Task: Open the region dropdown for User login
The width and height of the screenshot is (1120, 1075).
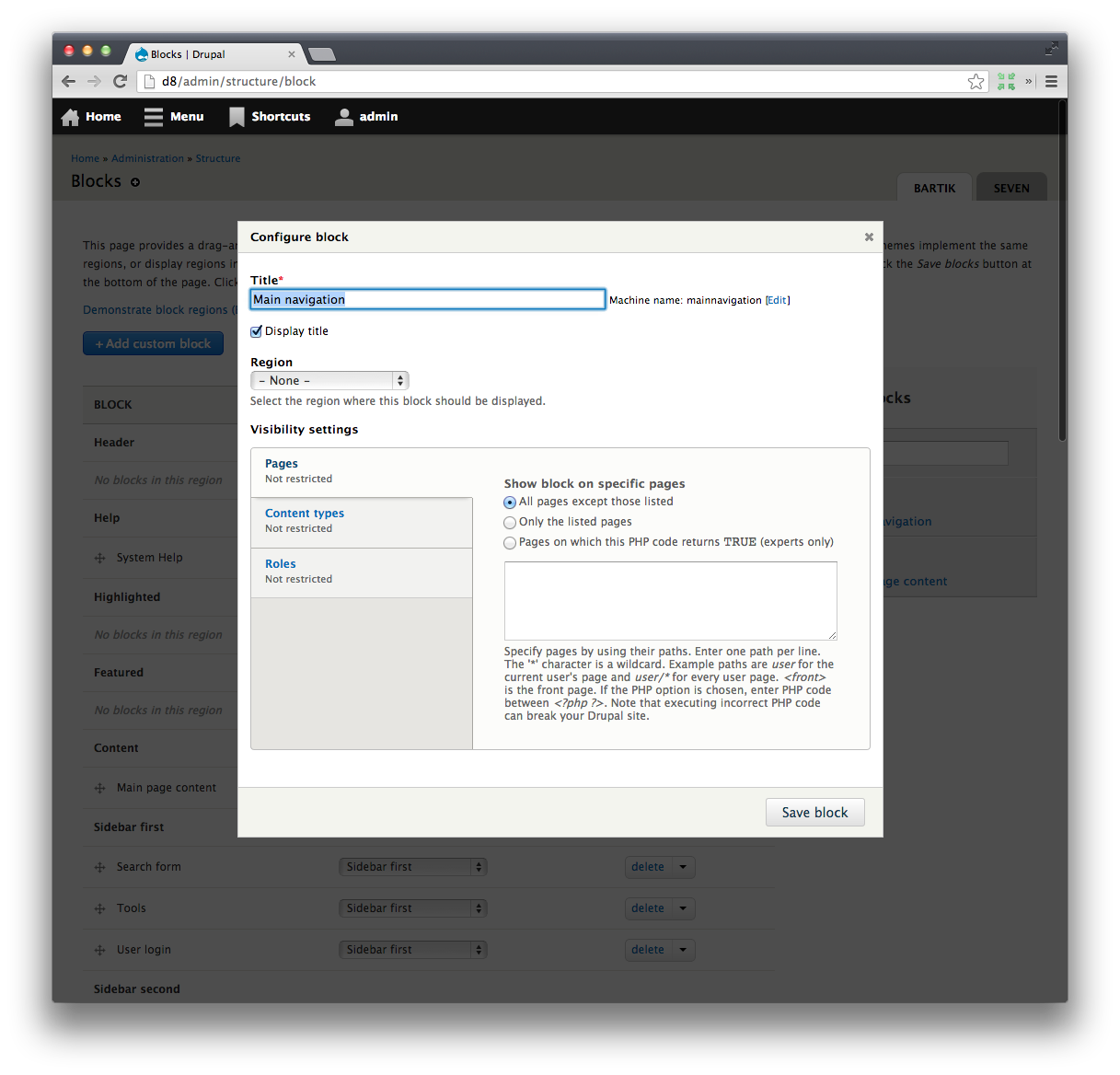Action: click(x=412, y=950)
